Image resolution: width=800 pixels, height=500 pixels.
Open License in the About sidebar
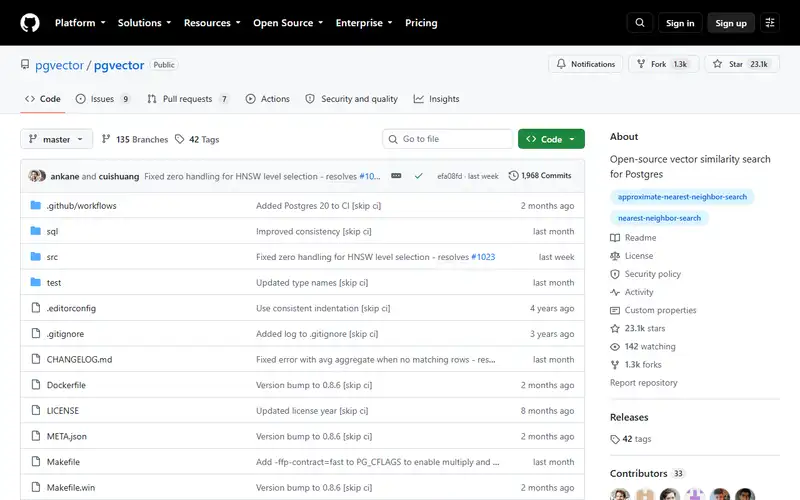point(632,256)
